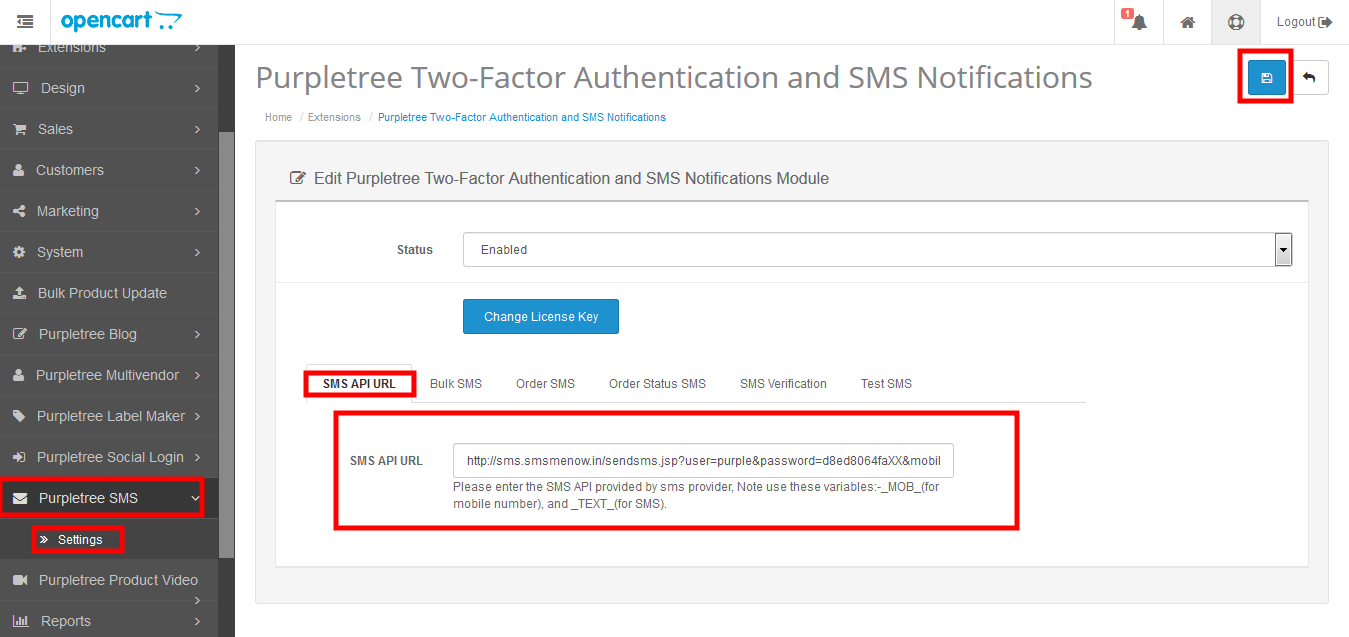Click the back arrow button
The width and height of the screenshot is (1349, 637).
[1309, 78]
